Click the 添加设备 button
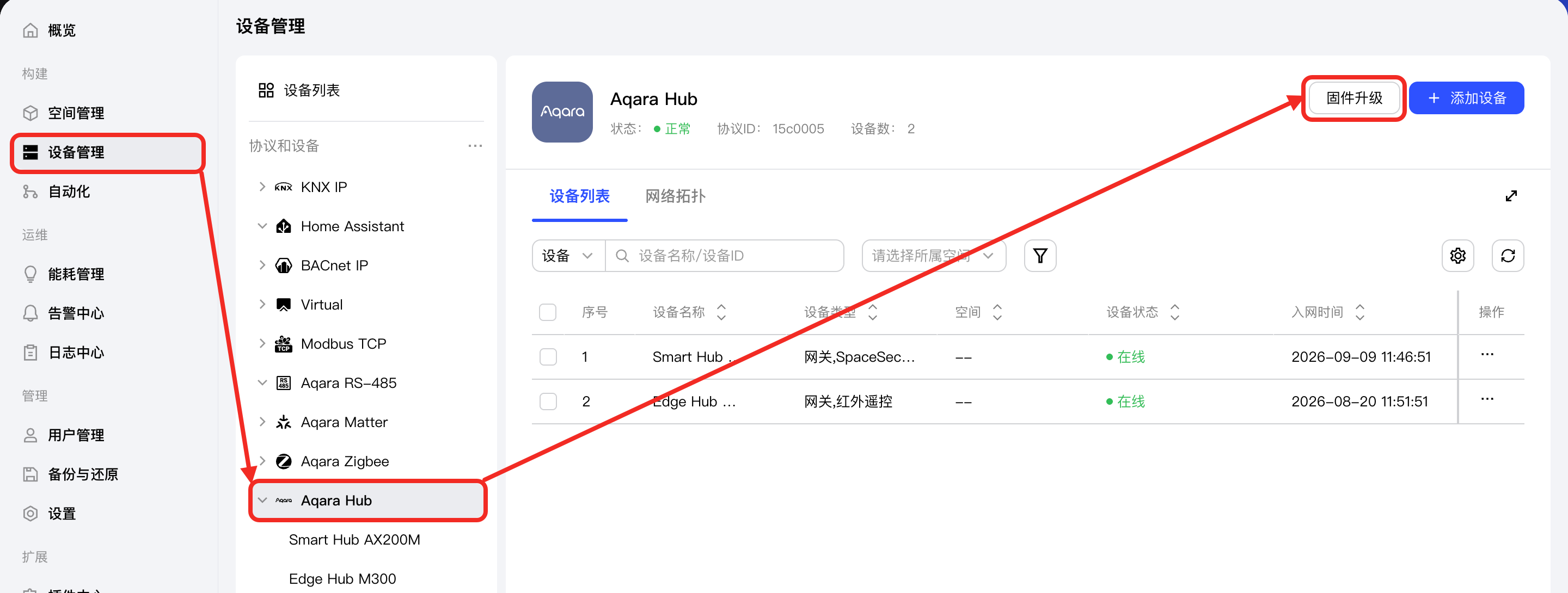 point(1466,98)
